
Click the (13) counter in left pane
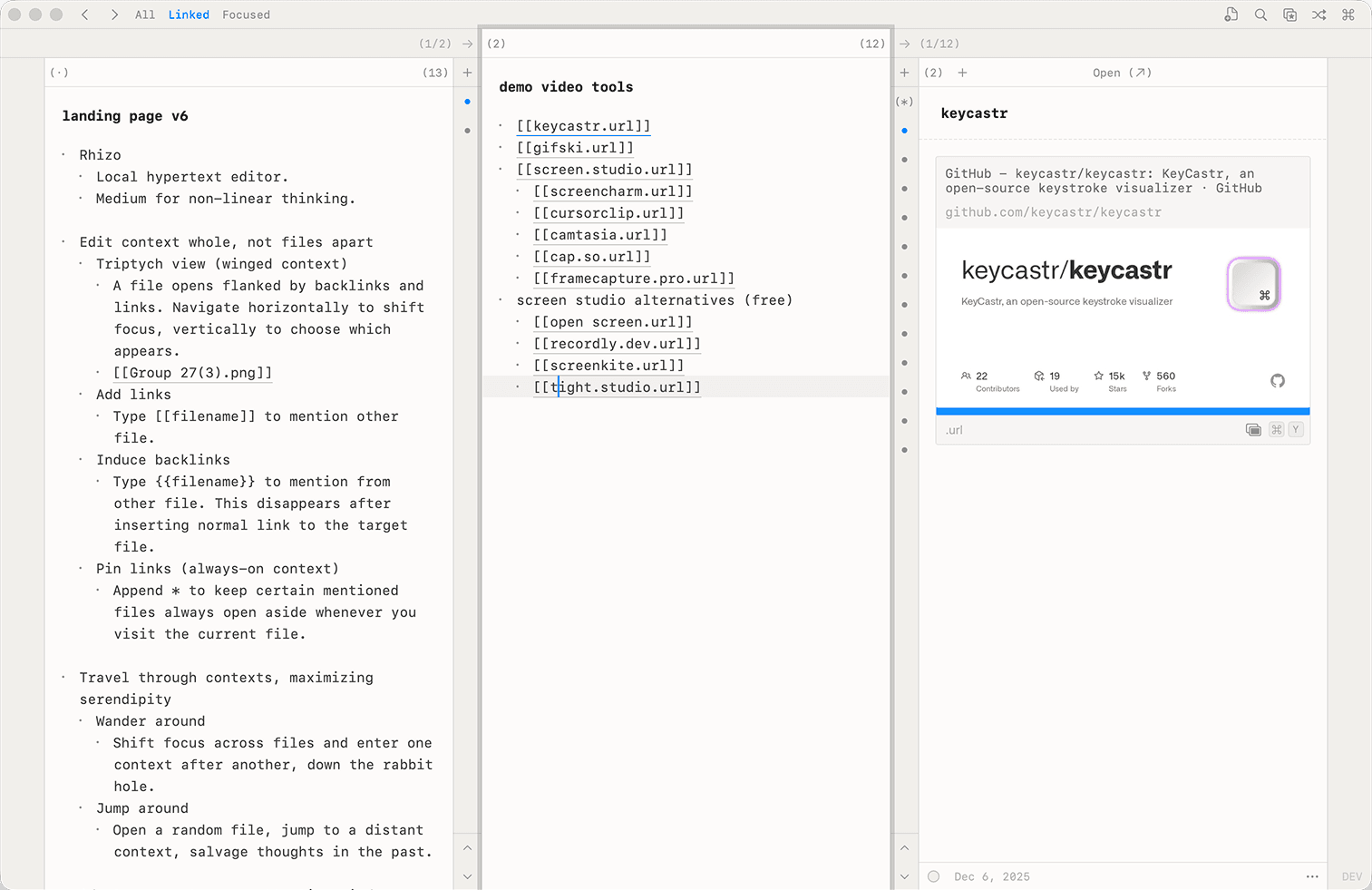point(435,73)
